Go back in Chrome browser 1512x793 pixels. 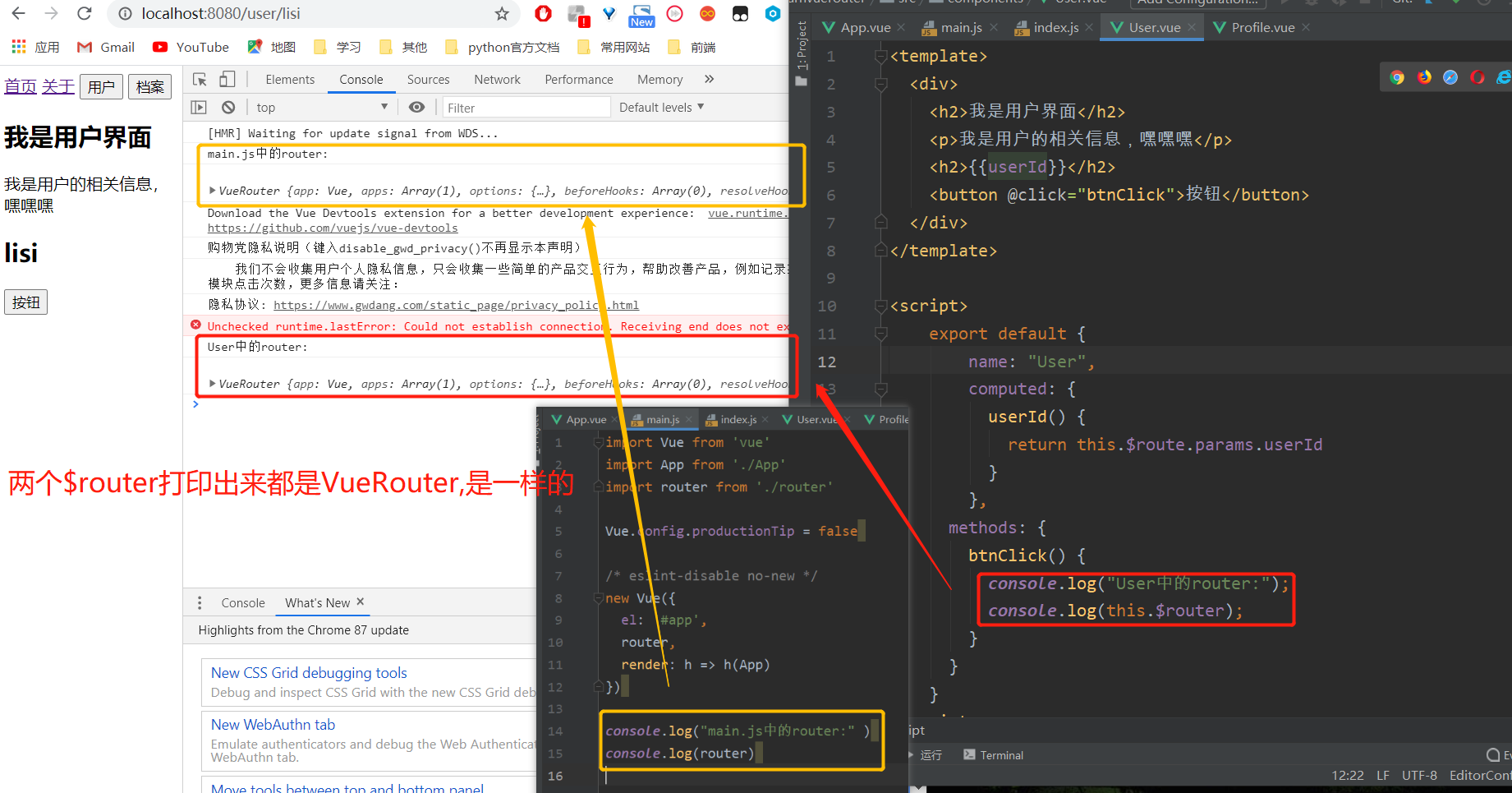pyautogui.click(x=18, y=13)
